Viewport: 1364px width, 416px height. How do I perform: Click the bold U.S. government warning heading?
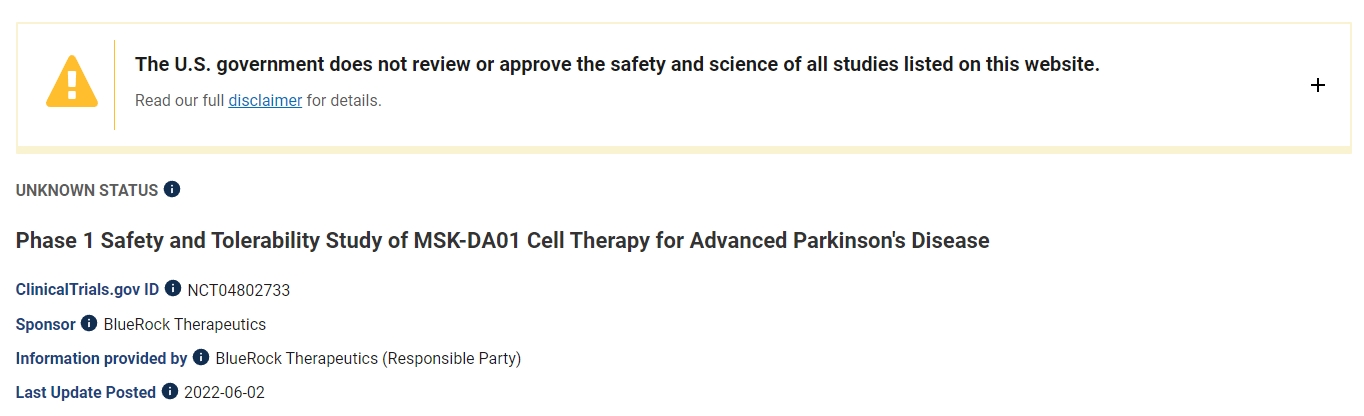pos(617,65)
